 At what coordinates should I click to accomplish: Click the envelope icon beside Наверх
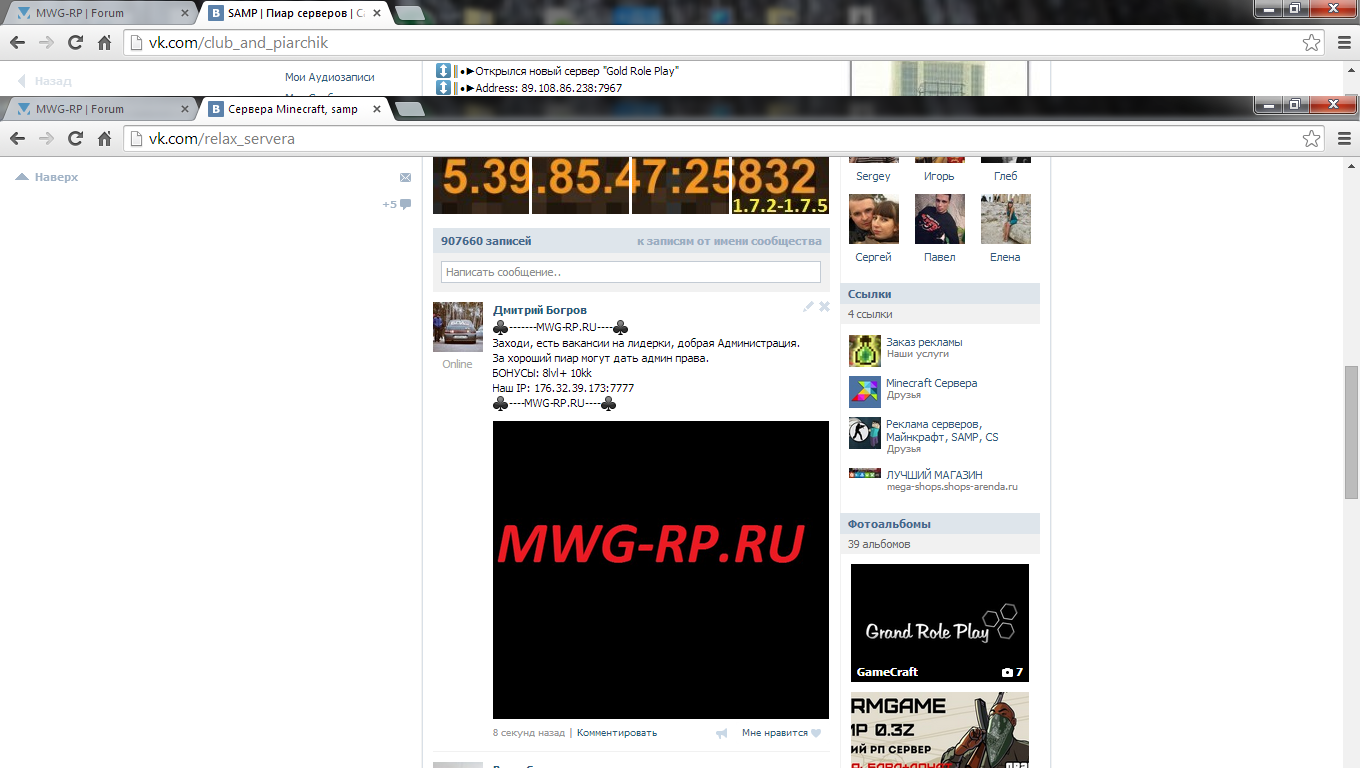tap(405, 177)
